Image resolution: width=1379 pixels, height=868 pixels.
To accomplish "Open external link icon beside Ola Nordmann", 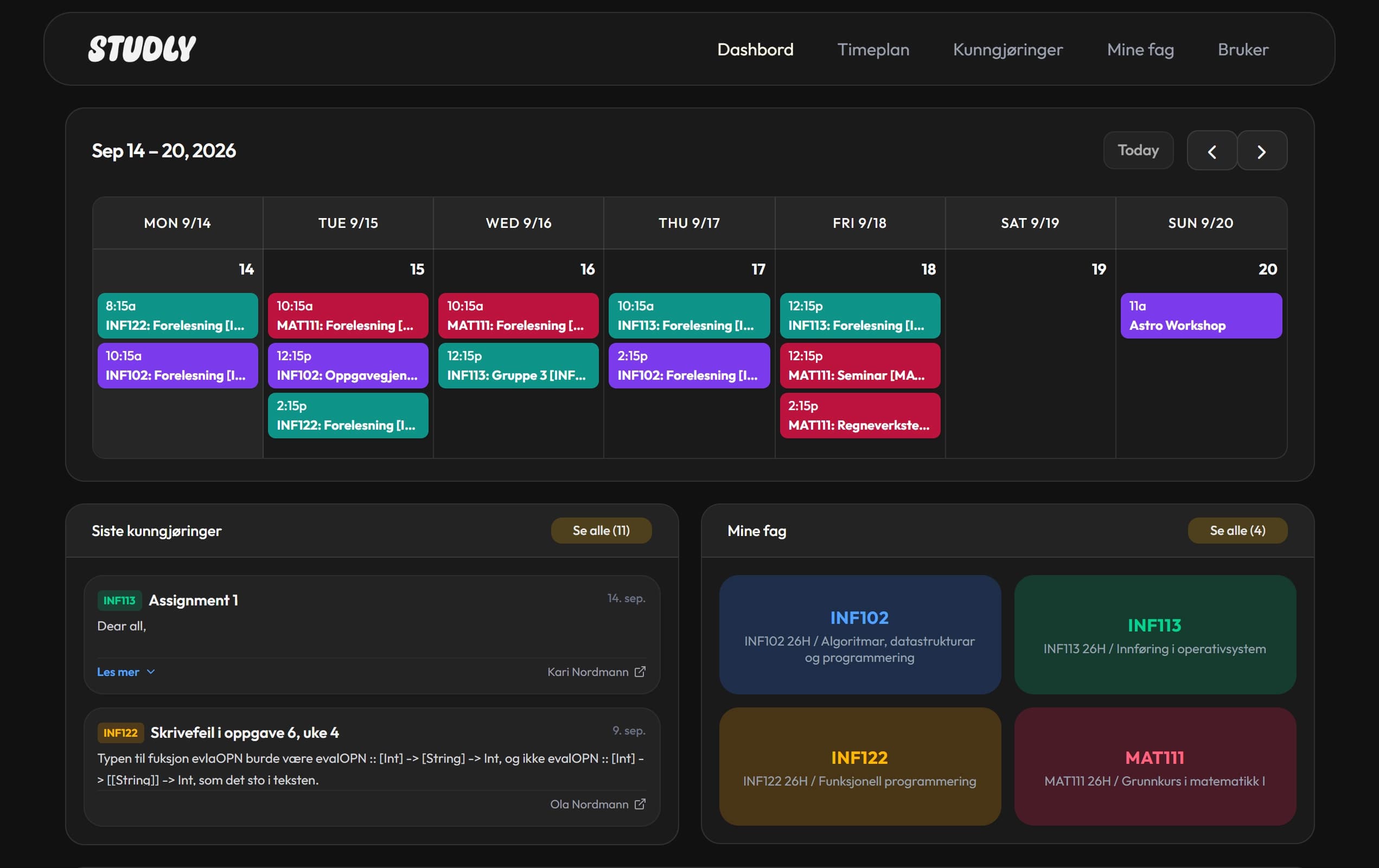I will tap(640, 804).
